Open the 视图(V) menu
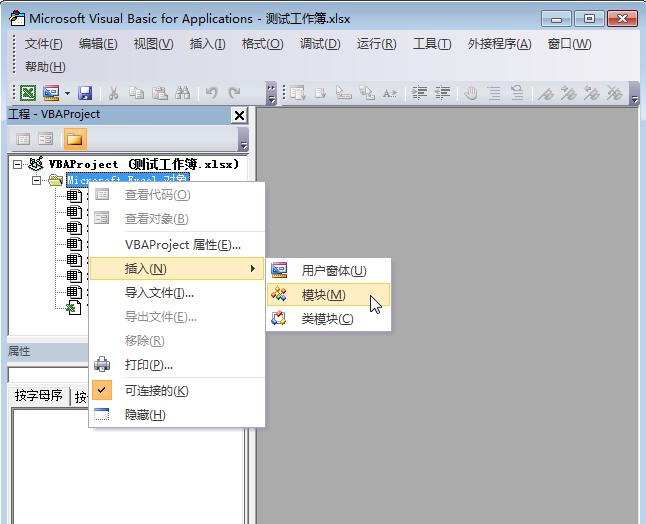The height and width of the screenshot is (524, 646). point(153,44)
